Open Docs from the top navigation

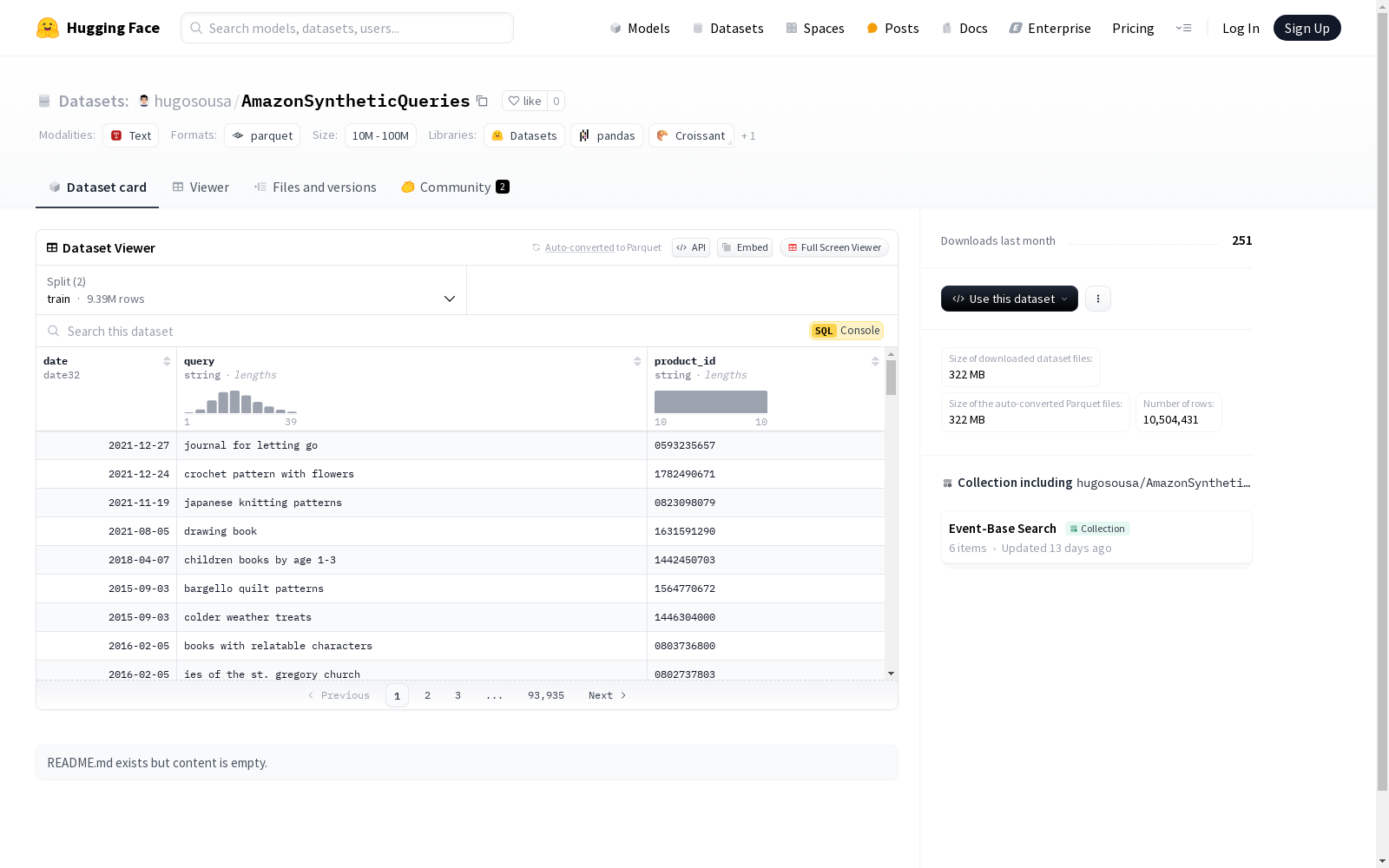pyautogui.click(x=964, y=28)
